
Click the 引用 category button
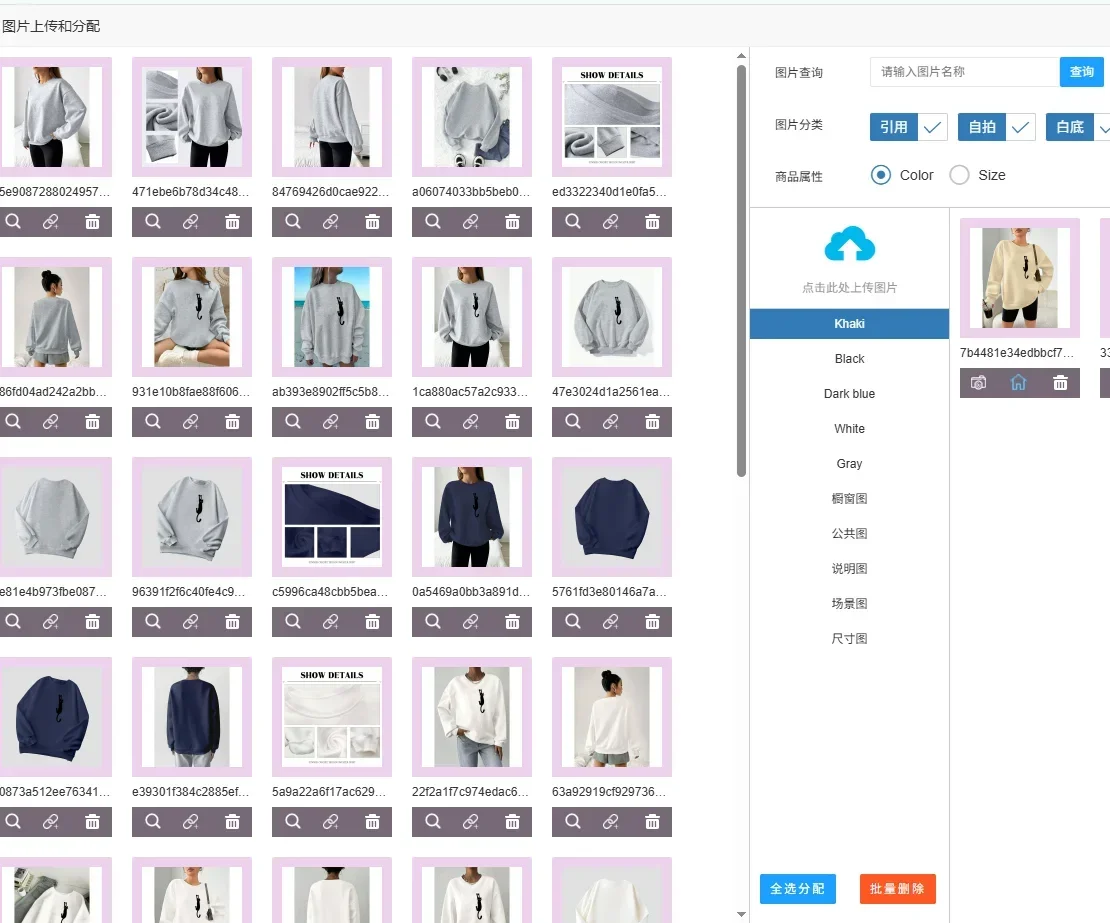894,127
